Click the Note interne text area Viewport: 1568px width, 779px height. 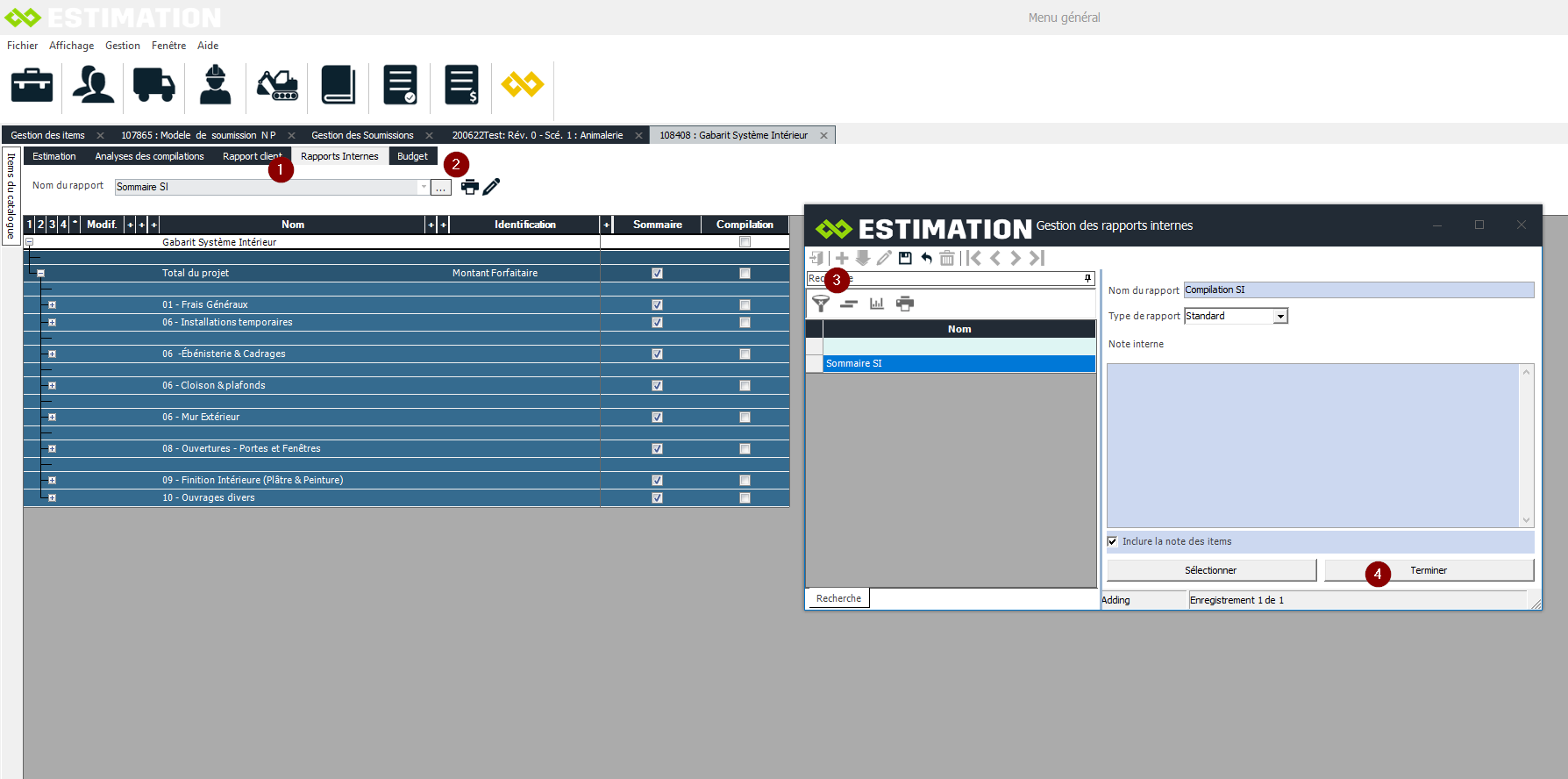click(x=1312, y=446)
